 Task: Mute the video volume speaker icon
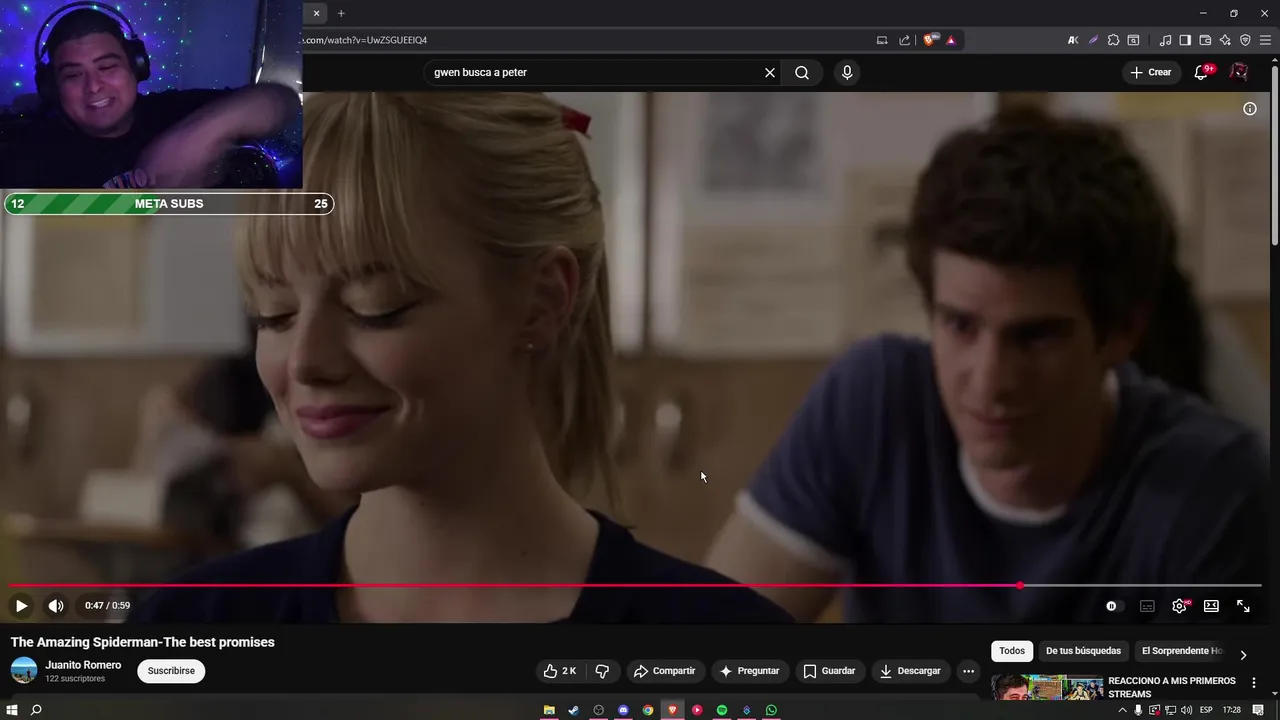[x=56, y=606]
